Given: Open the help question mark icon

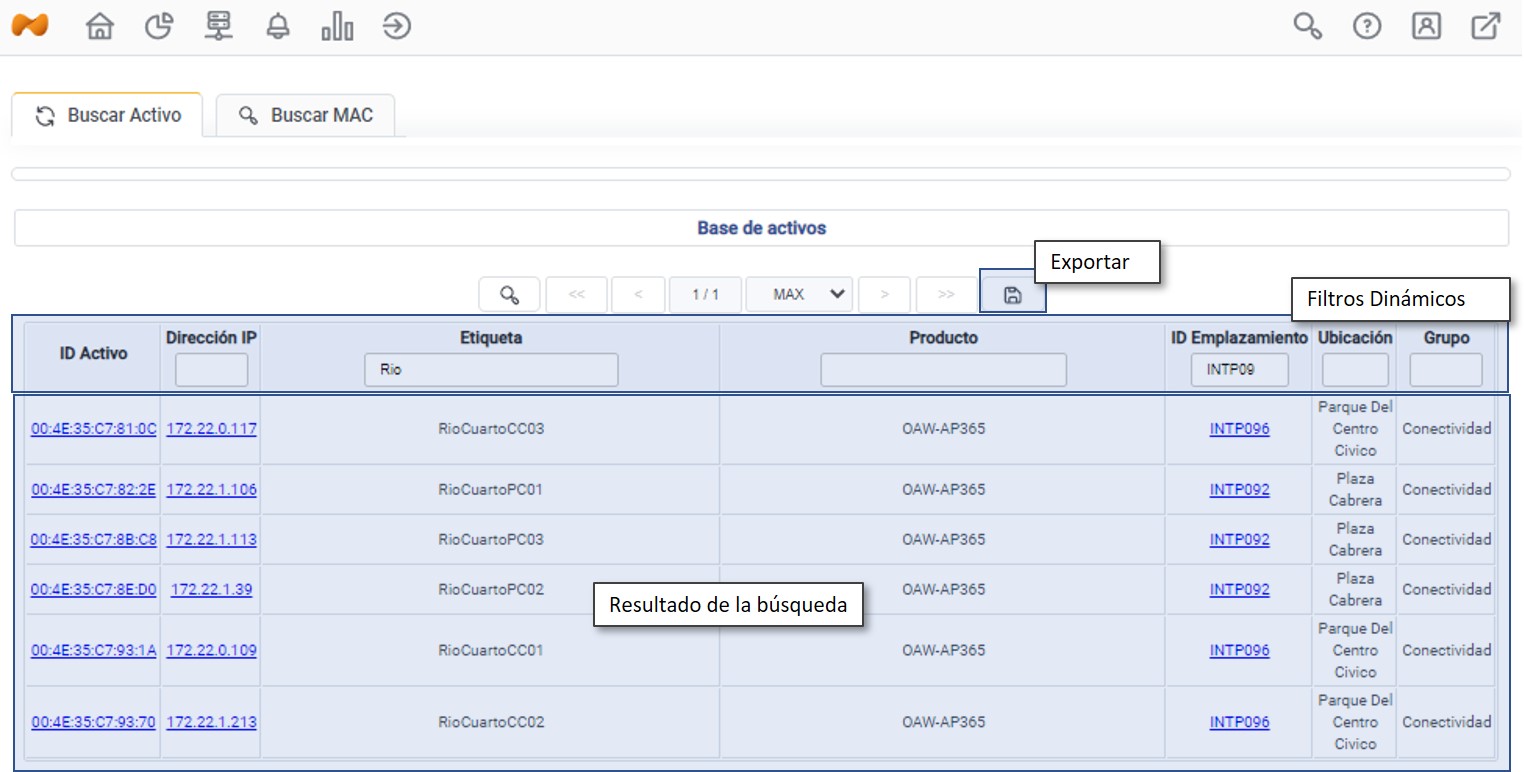Looking at the screenshot, I should point(1366,27).
